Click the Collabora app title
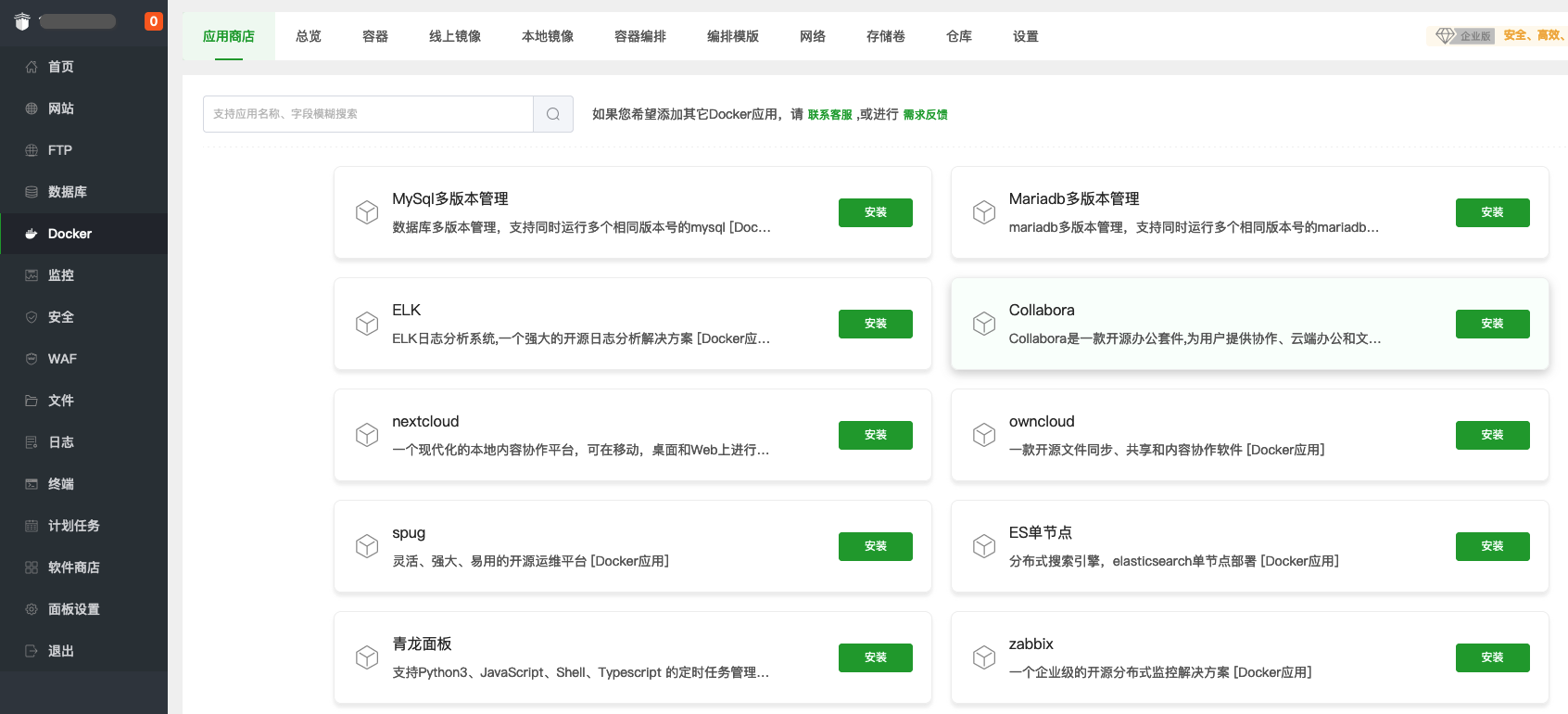 click(1042, 310)
